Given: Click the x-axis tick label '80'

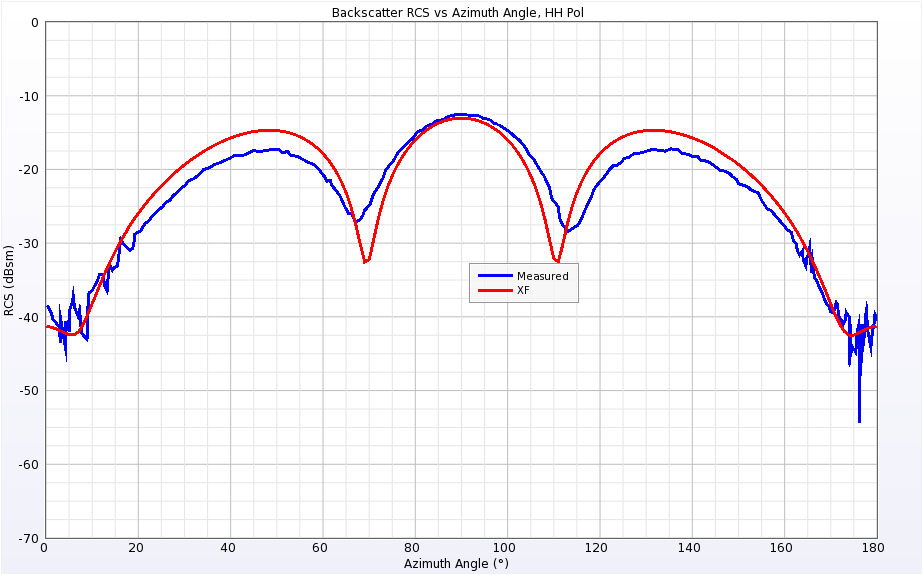Looking at the screenshot, I should tap(413, 548).
